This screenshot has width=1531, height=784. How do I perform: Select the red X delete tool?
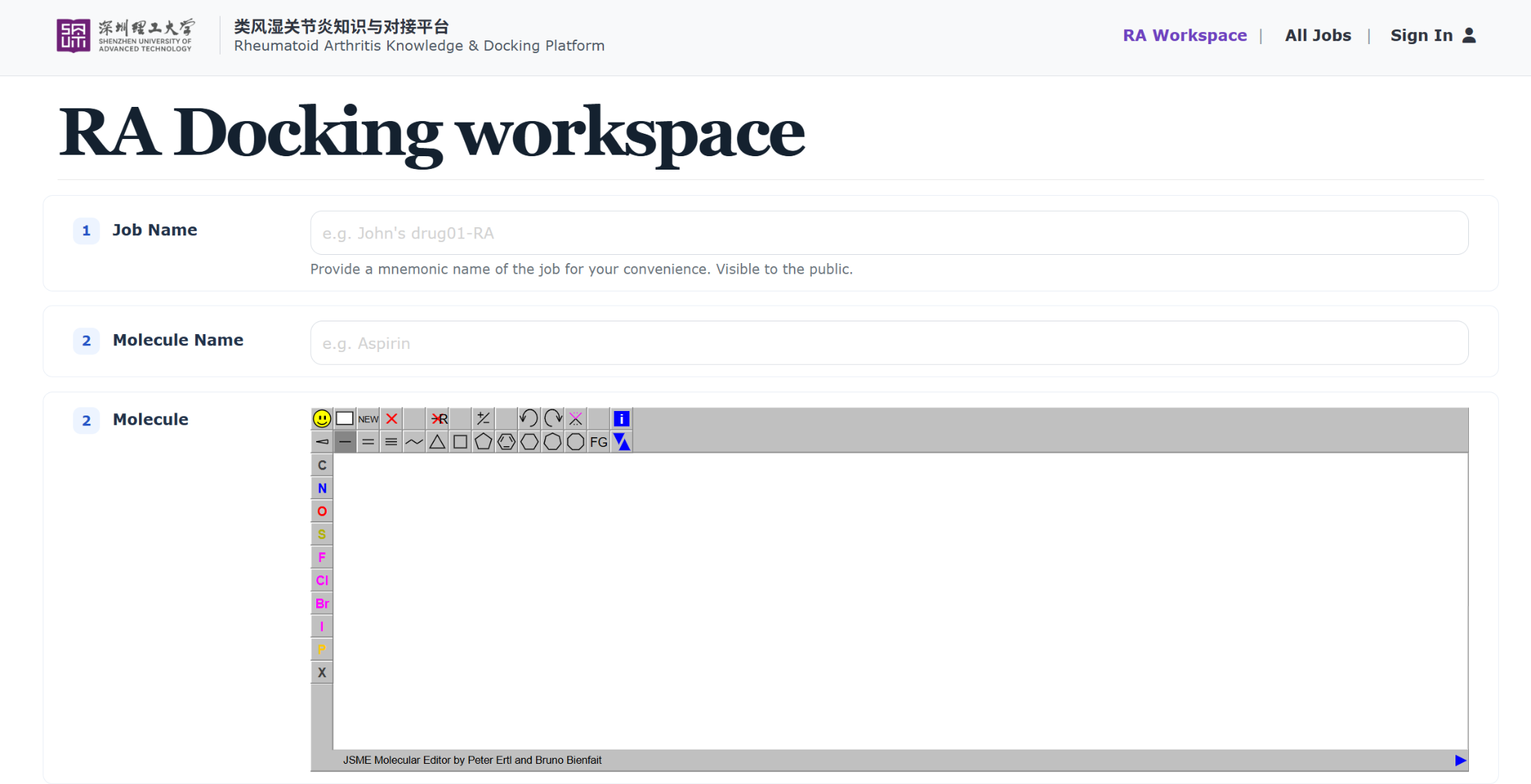coord(392,419)
